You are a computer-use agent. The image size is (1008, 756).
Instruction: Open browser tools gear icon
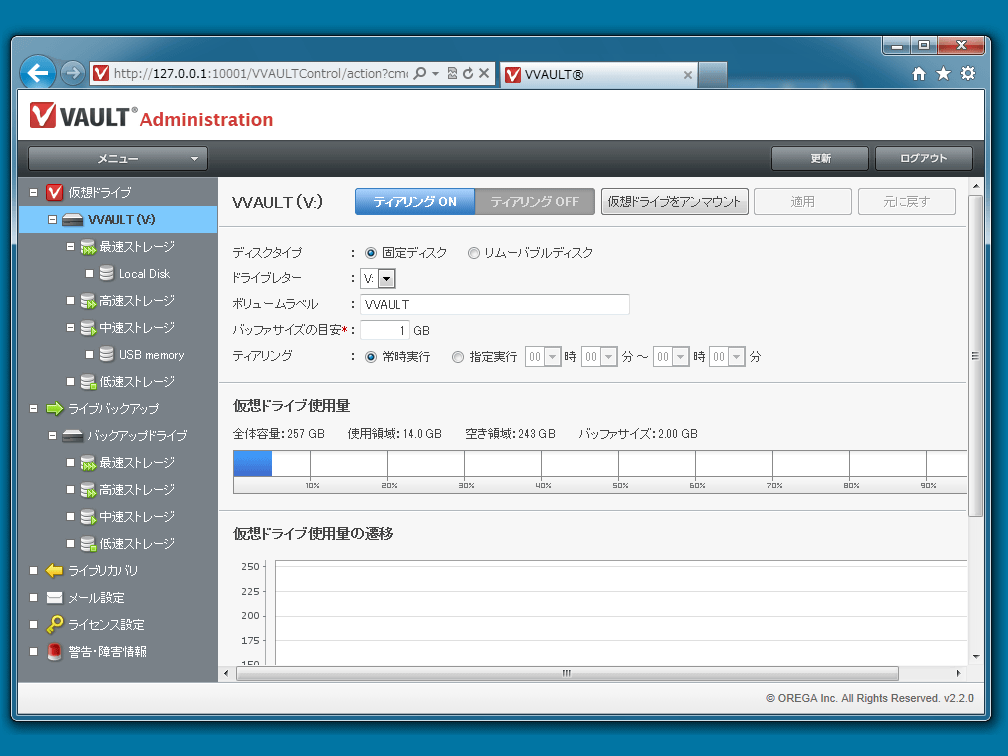968,73
